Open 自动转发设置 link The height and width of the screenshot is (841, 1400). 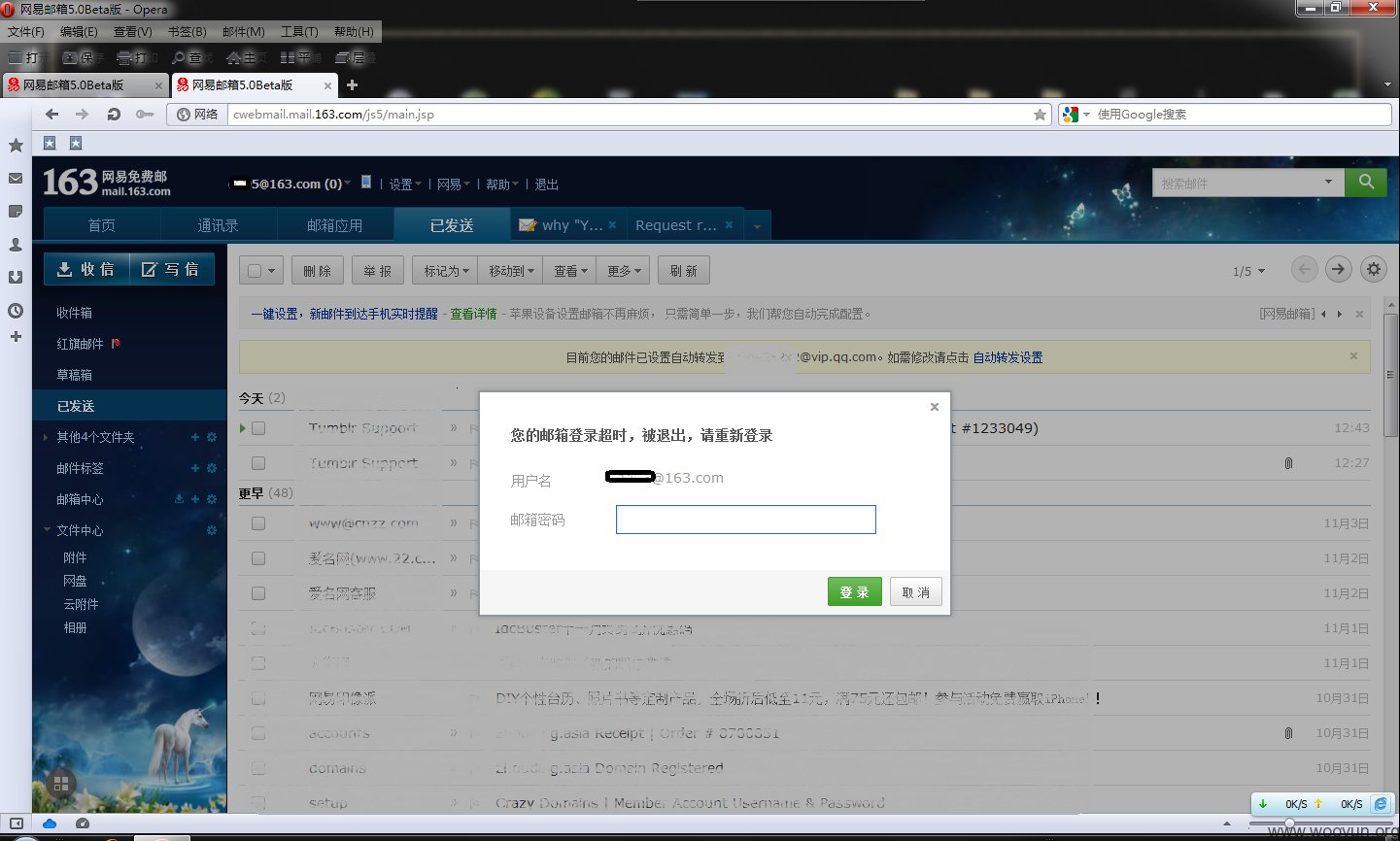[x=1007, y=357]
